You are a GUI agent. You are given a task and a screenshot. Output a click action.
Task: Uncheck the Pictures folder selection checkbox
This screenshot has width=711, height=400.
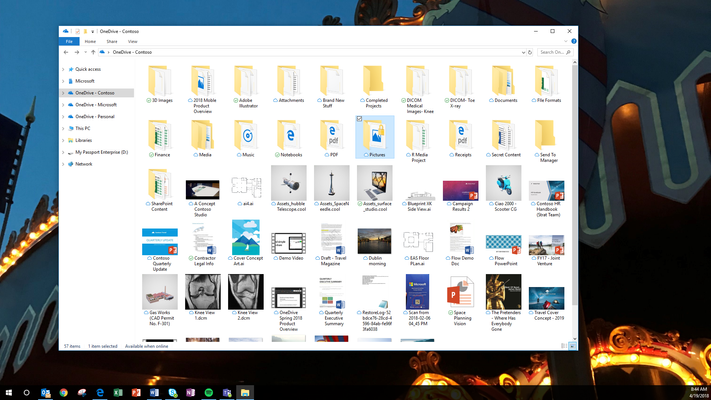click(x=359, y=119)
